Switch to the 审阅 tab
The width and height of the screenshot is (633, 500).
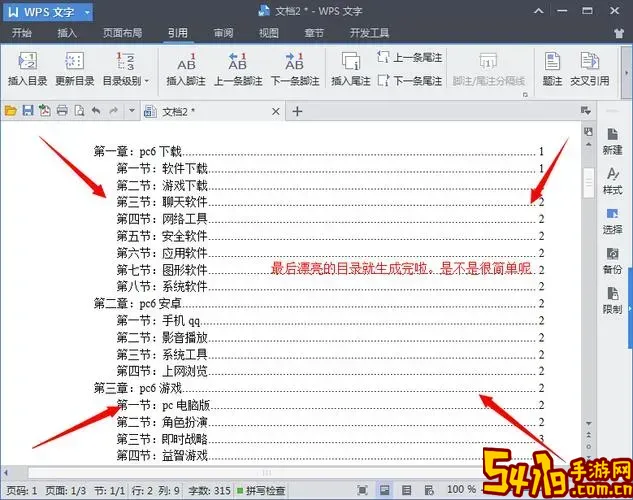pos(223,33)
